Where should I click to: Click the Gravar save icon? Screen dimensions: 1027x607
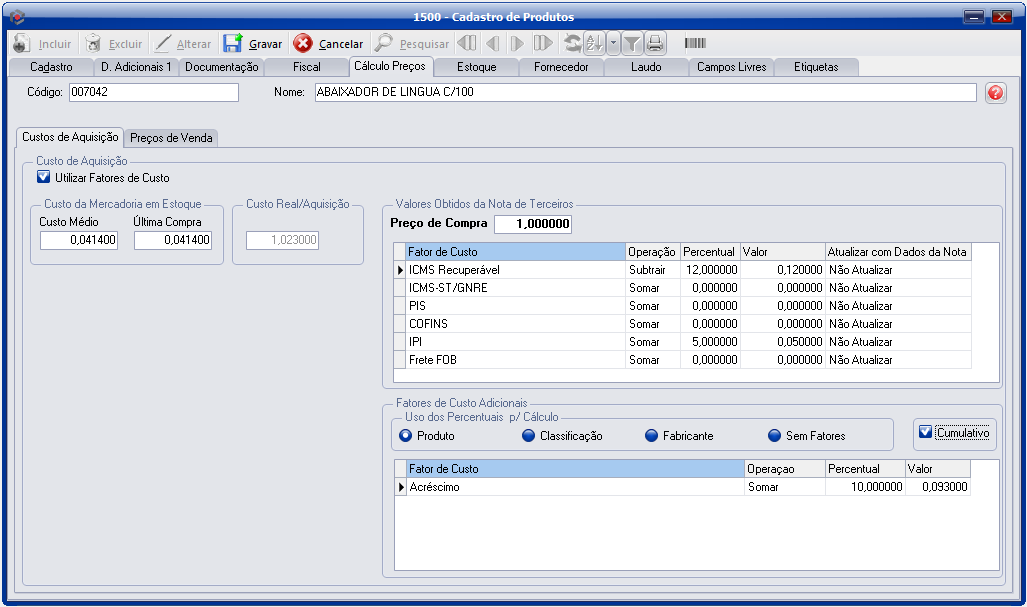pos(233,44)
